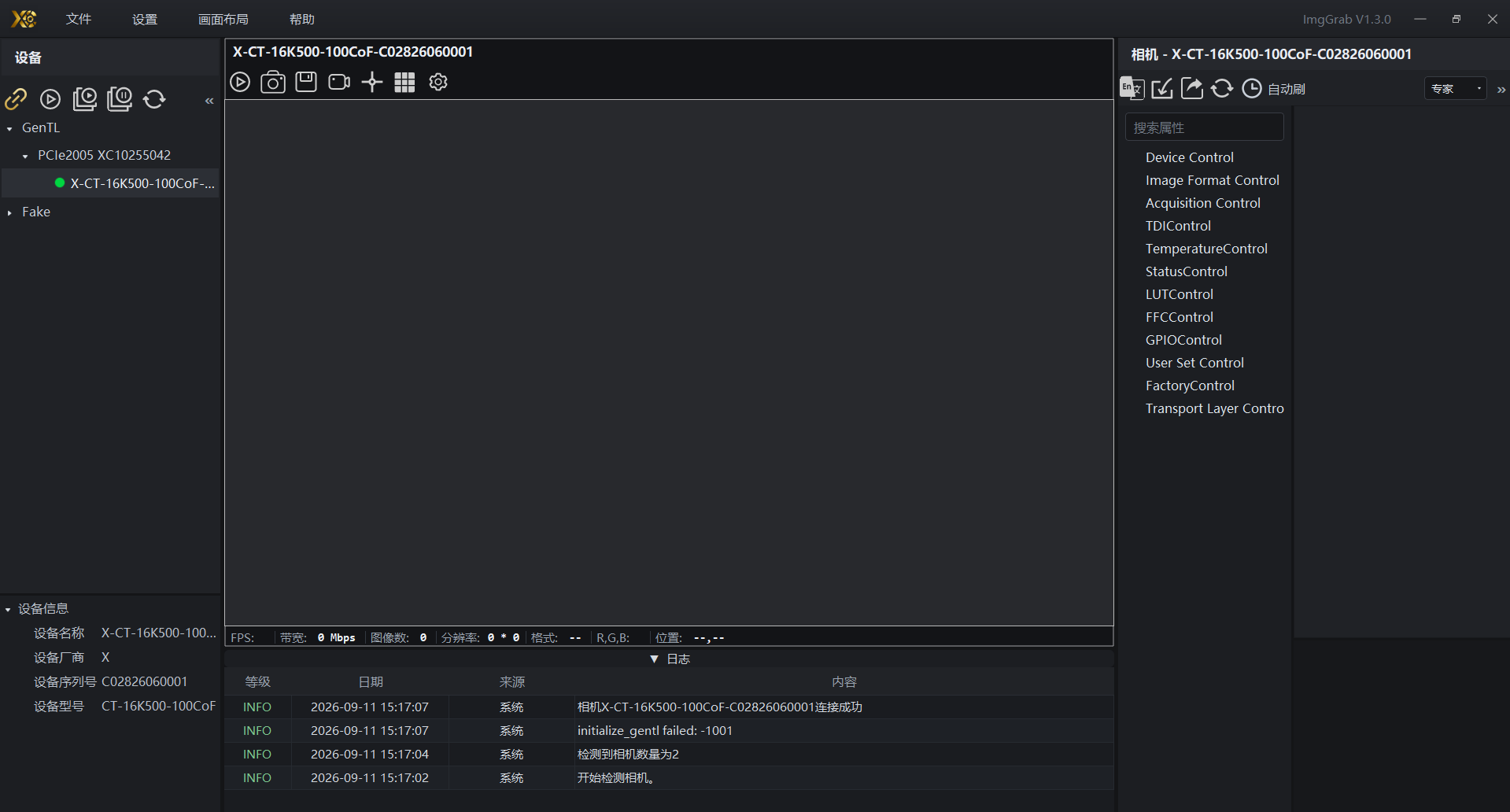This screenshot has width=1510, height=812.
Task: Toggle the grid overlay icon
Action: click(x=404, y=82)
